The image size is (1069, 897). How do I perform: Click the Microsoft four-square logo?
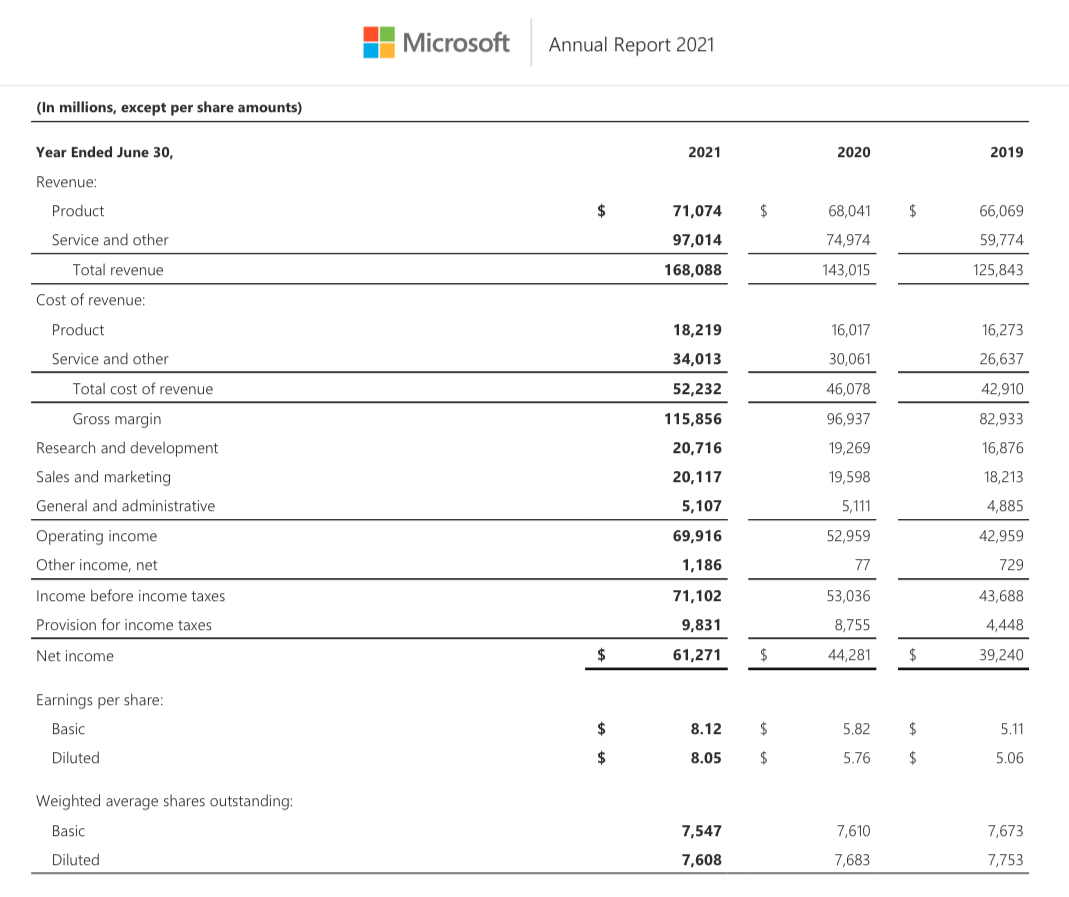coord(378,42)
